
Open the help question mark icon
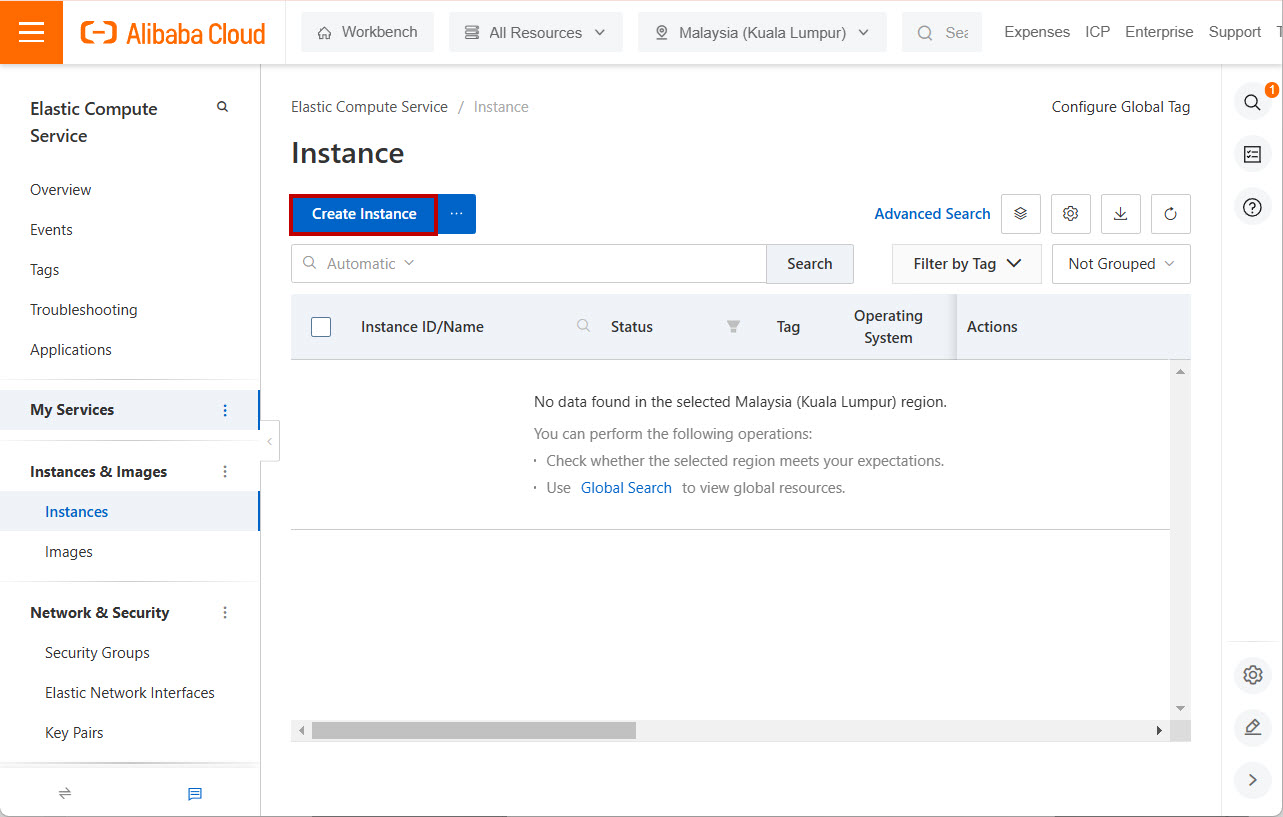click(x=1252, y=207)
